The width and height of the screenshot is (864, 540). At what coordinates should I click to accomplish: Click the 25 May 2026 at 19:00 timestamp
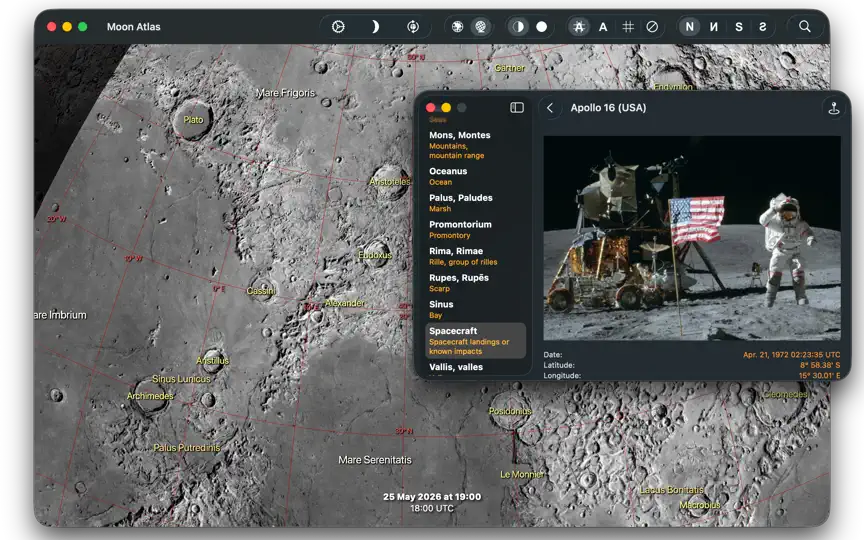(432, 496)
